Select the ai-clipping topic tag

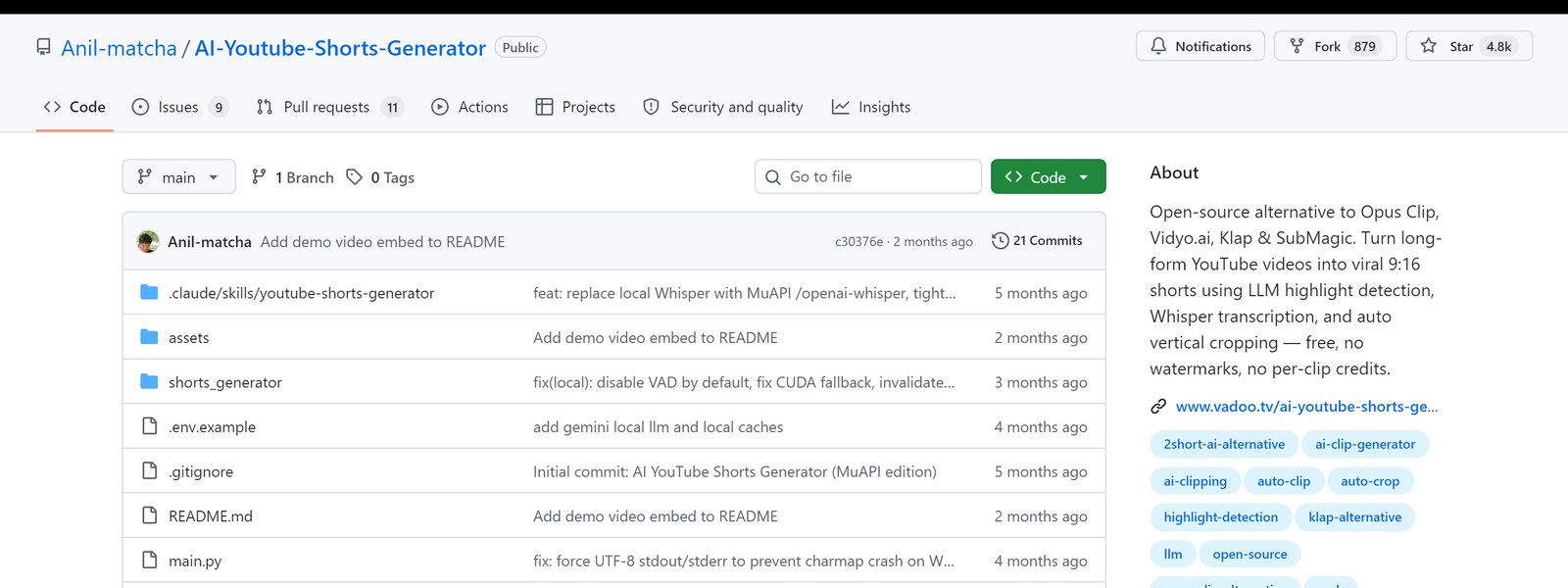[x=1195, y=481]
